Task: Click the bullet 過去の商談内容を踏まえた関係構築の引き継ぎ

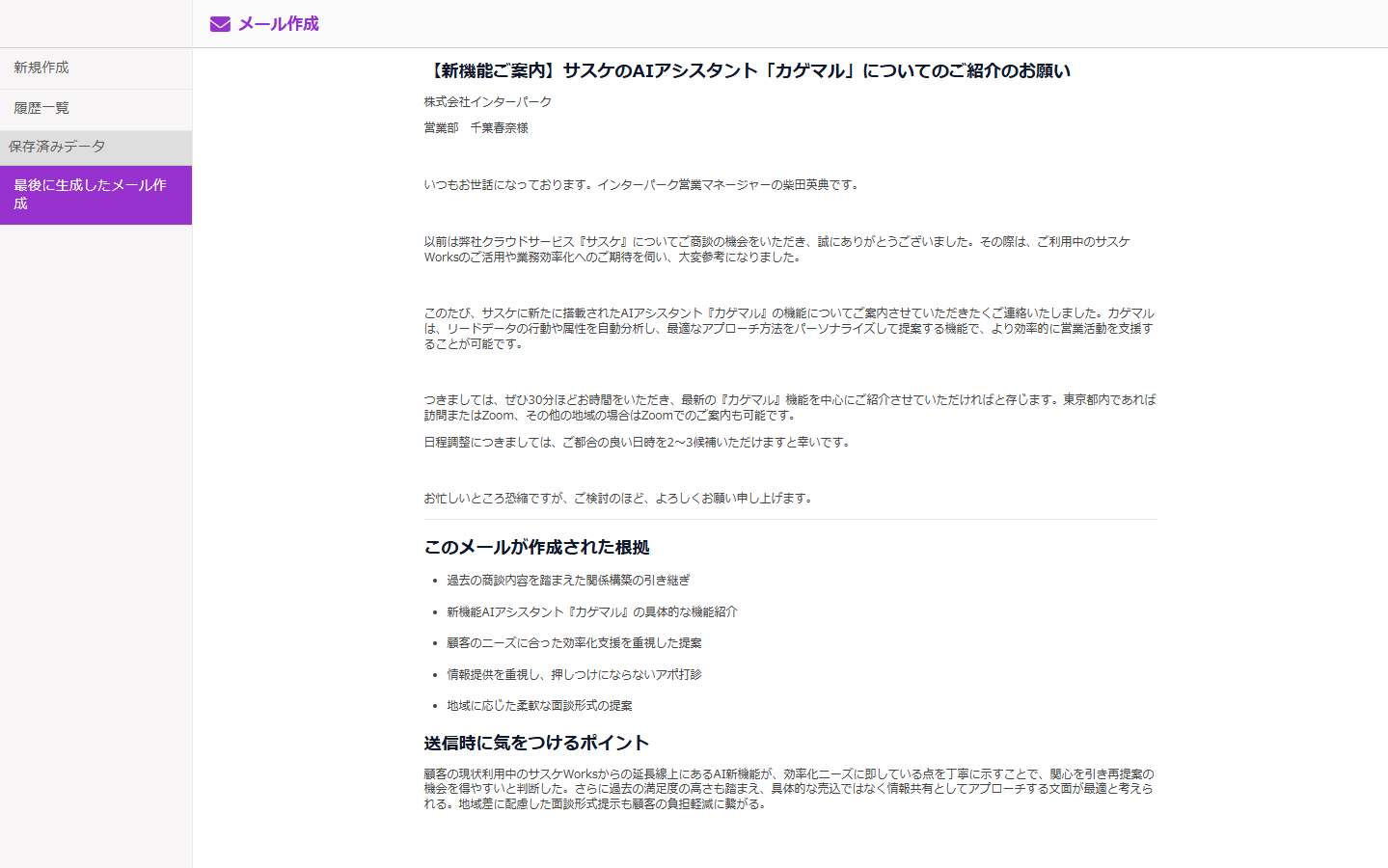Action: tap(568, 580)
